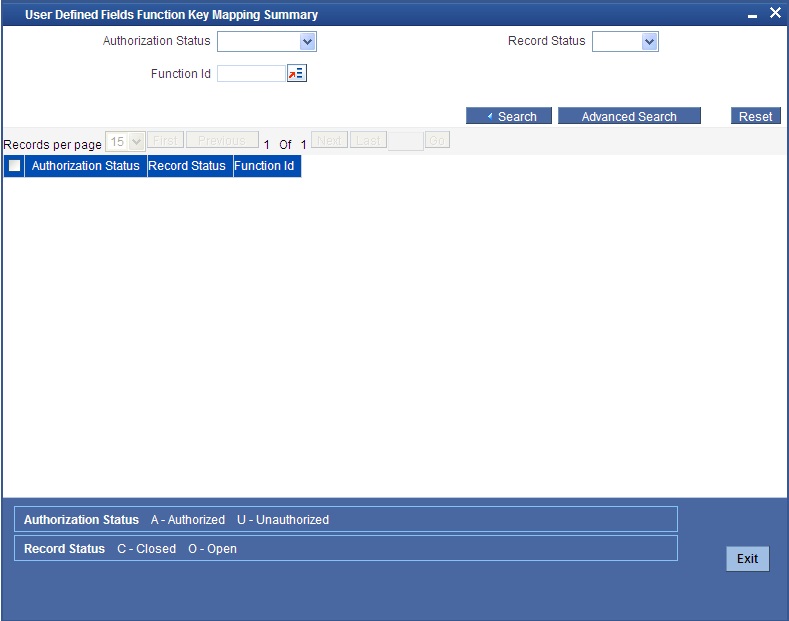Click the Search button

pyautogui.click(x=509, y=116)
